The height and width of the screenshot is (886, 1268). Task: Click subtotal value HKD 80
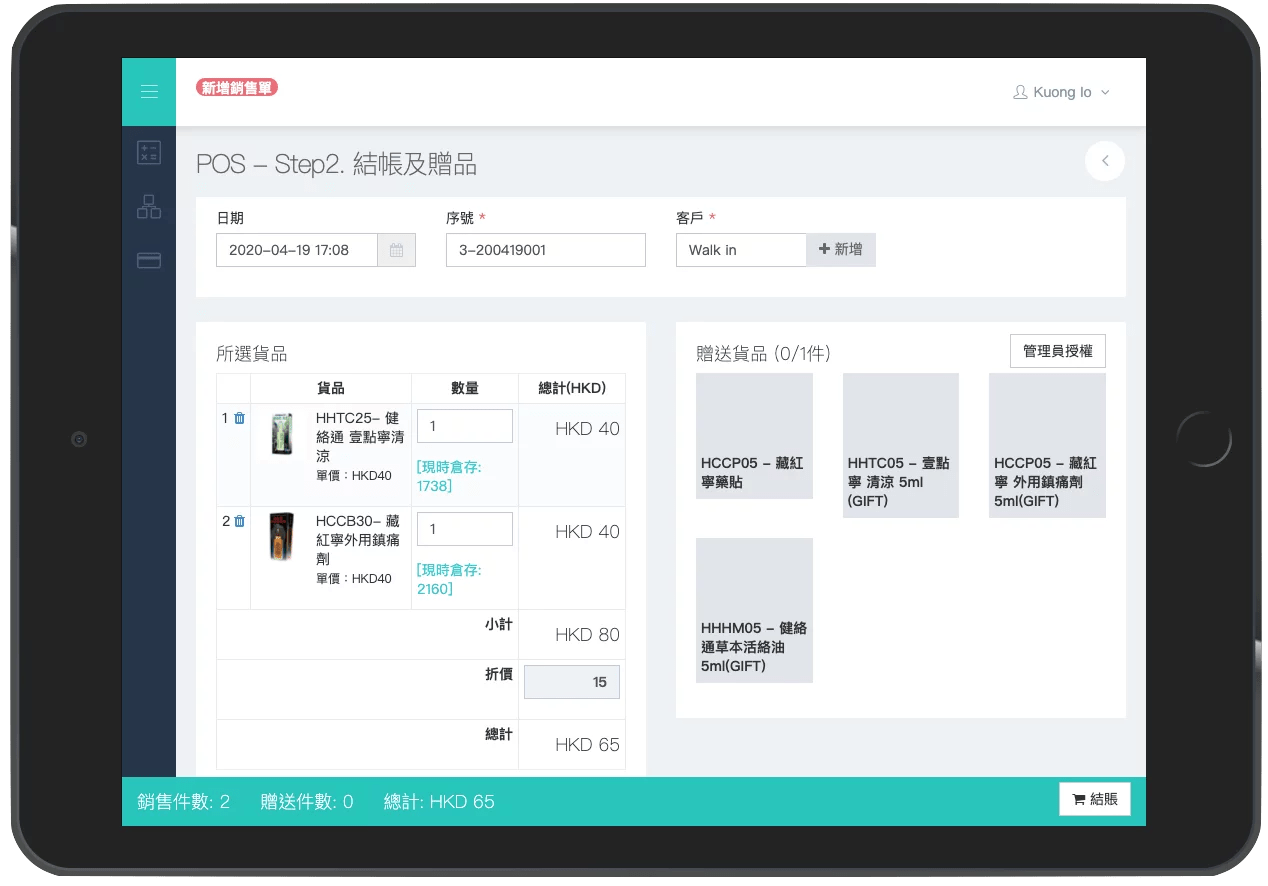click(x=587, y=635)
